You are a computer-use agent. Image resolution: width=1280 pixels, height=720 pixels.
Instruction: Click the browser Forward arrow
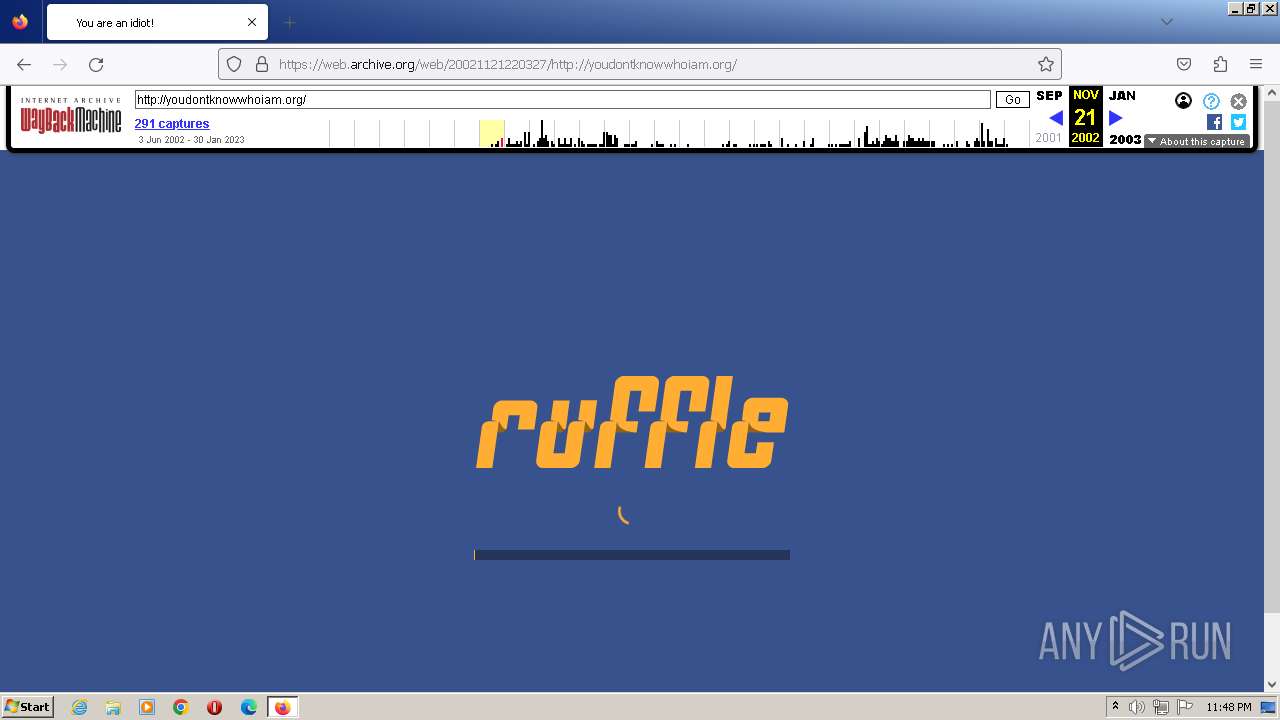pos(60,64)
